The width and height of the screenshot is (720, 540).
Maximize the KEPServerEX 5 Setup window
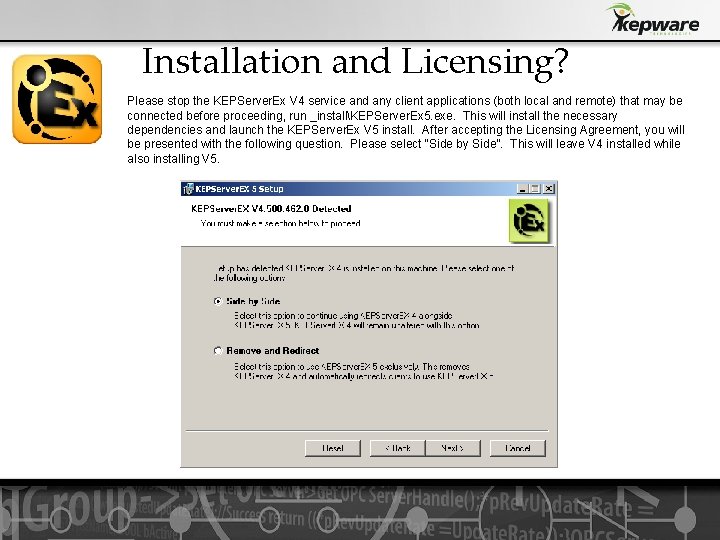535,189
